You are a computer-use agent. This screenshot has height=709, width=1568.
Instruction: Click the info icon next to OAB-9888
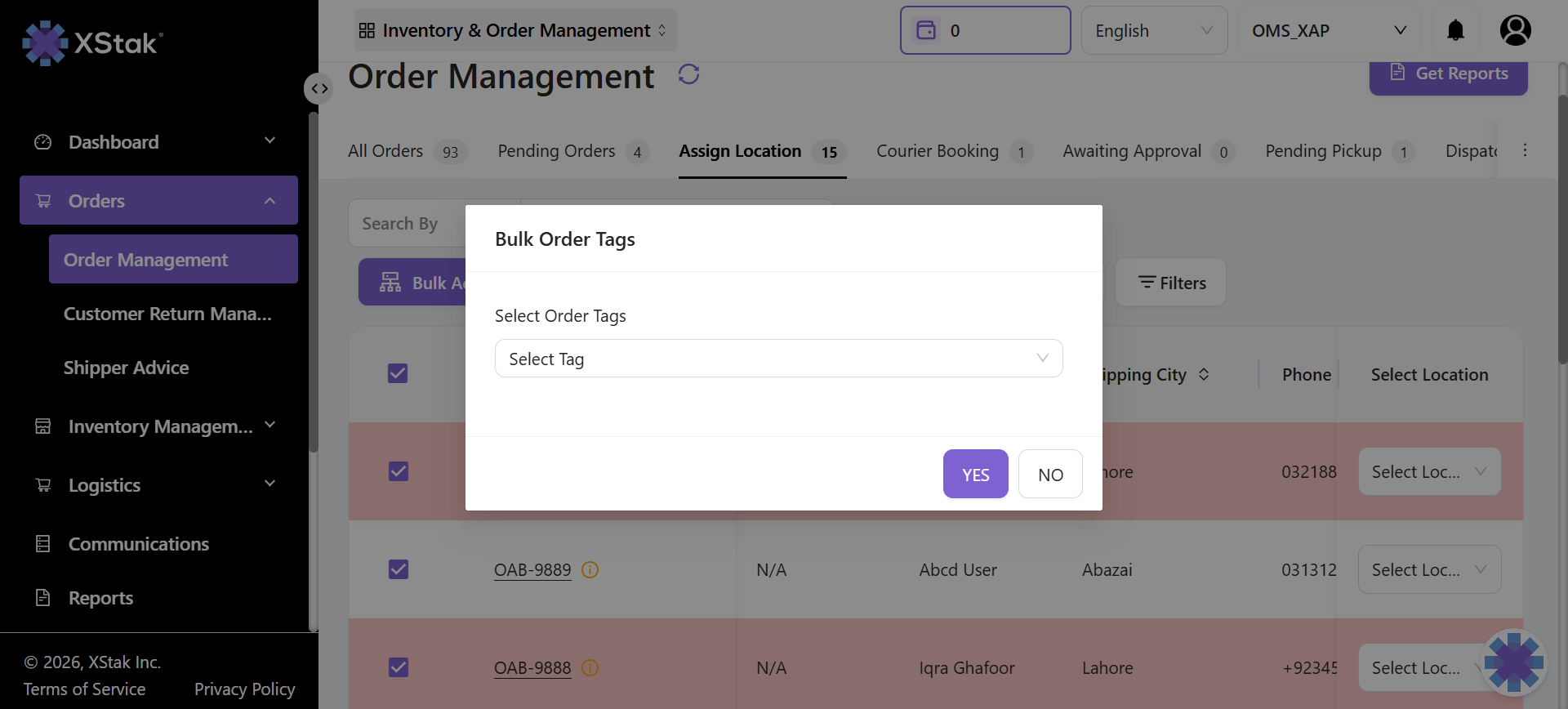(x=590, y=668)
